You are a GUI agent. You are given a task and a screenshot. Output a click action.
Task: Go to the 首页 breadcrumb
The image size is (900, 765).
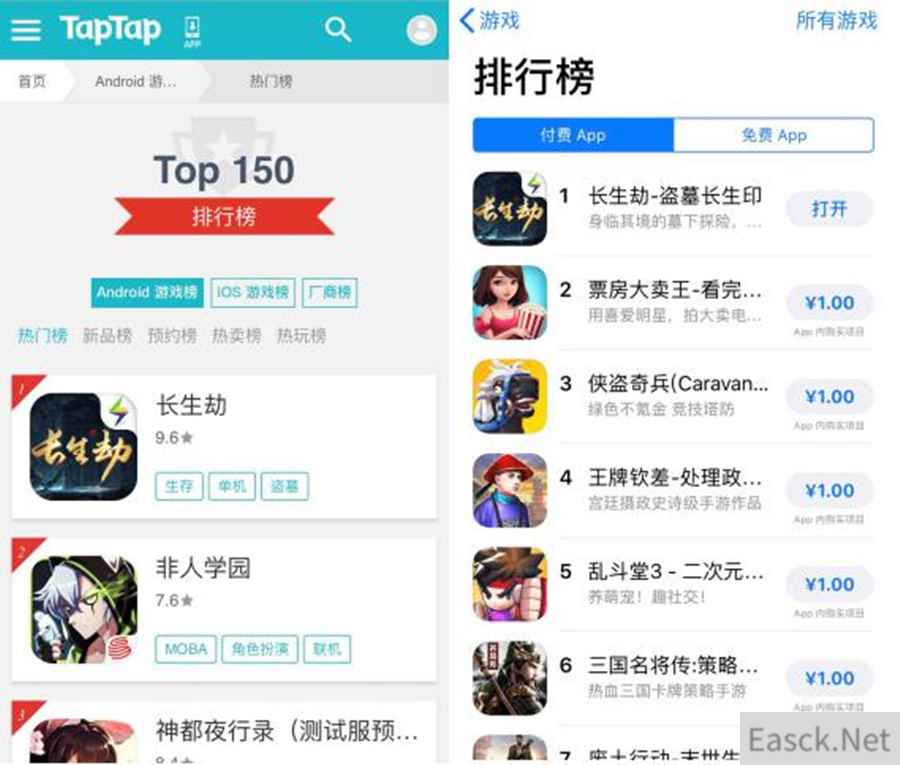(32, 81)
